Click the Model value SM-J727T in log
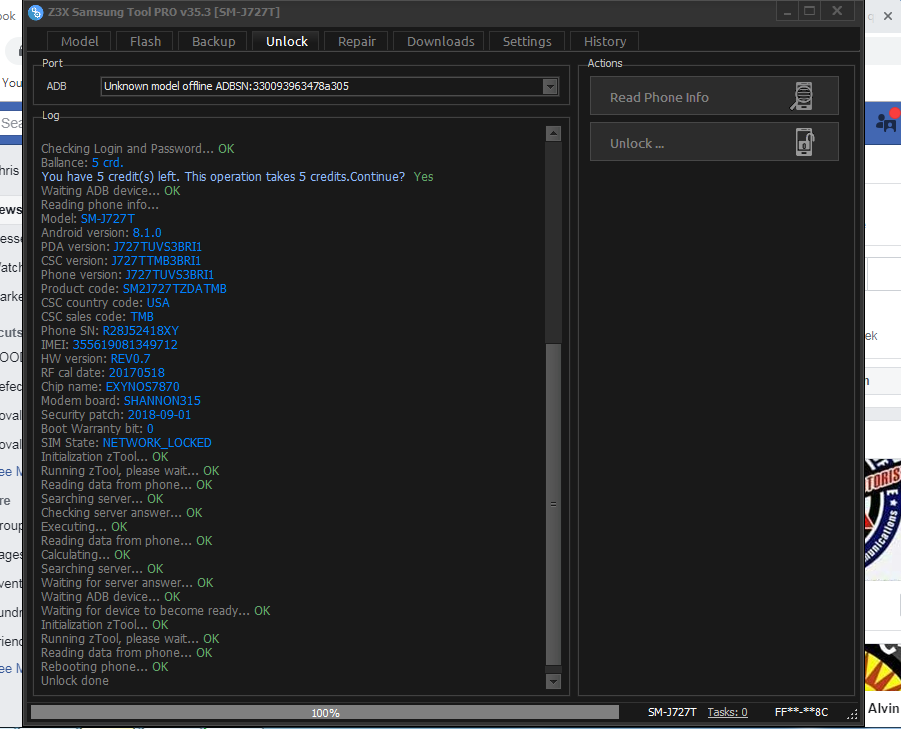This screenshot has width=901, height=729. coord(107,219)
